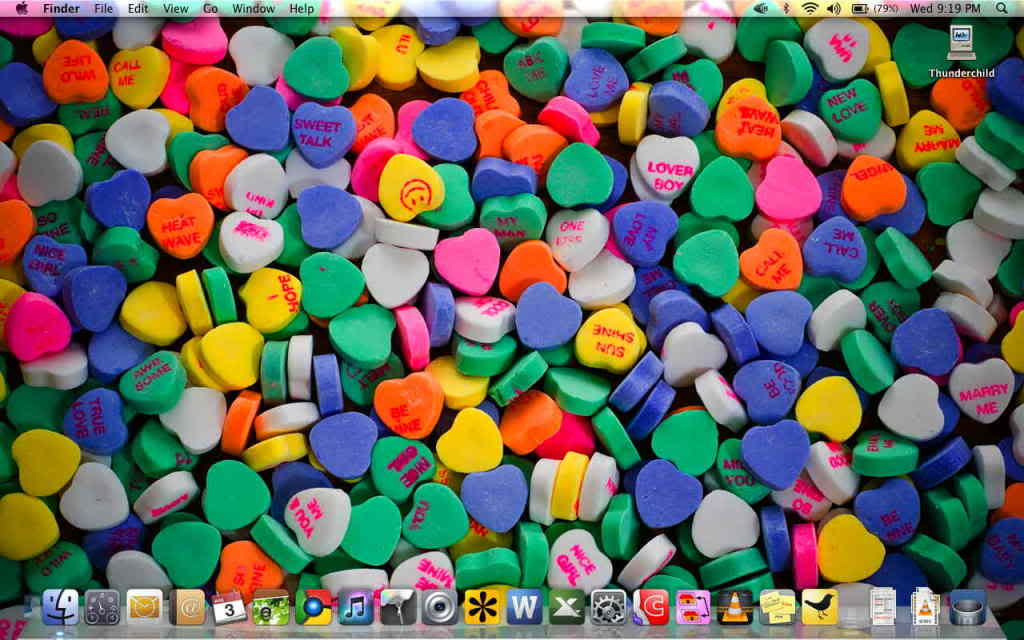This screenshot has width=1024, height=640.
Task: Open the Wi-Fi status menu
Action: click(x=810, y=8)
